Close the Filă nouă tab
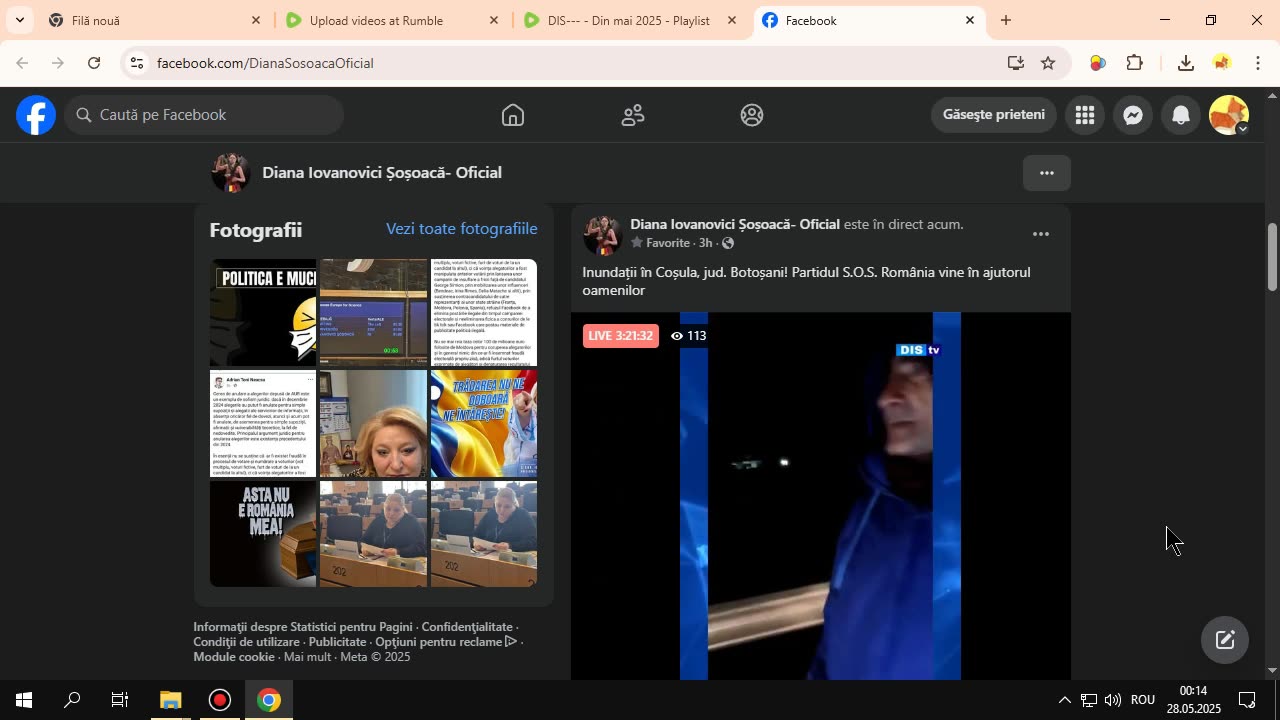The width and height of the screenshot is (1280, 720). tap(256, 20)
